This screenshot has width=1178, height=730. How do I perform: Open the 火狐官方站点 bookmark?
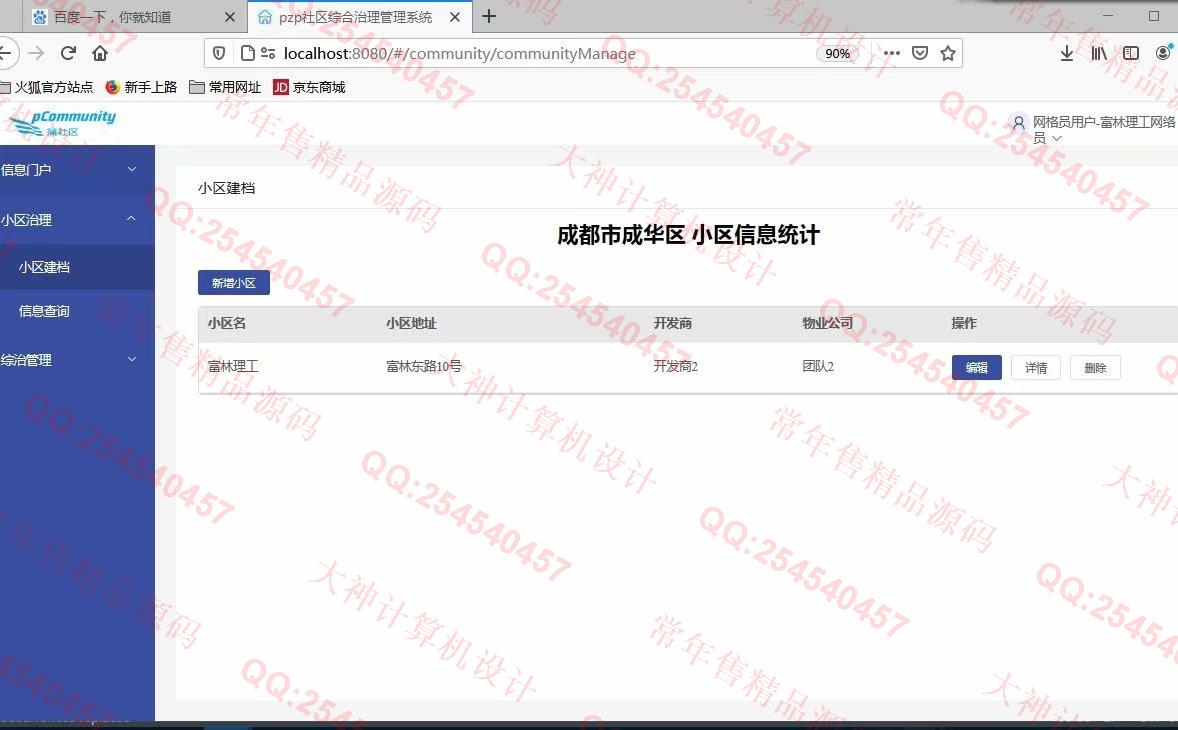click(x=47, y=87)
